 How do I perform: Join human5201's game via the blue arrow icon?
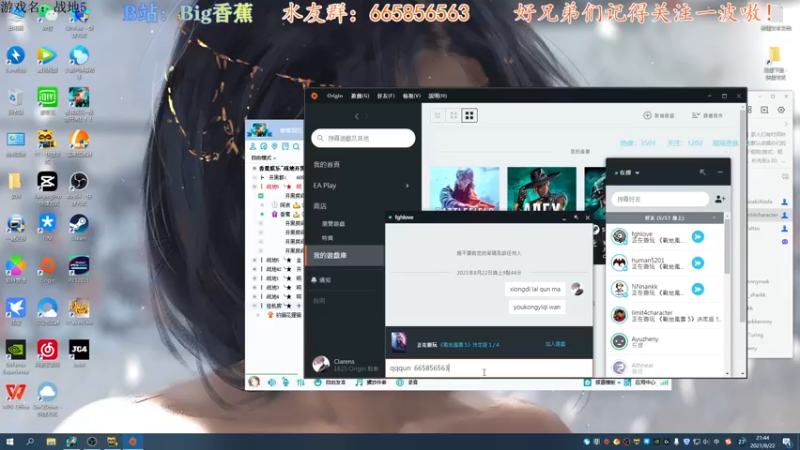pos(697,263)
